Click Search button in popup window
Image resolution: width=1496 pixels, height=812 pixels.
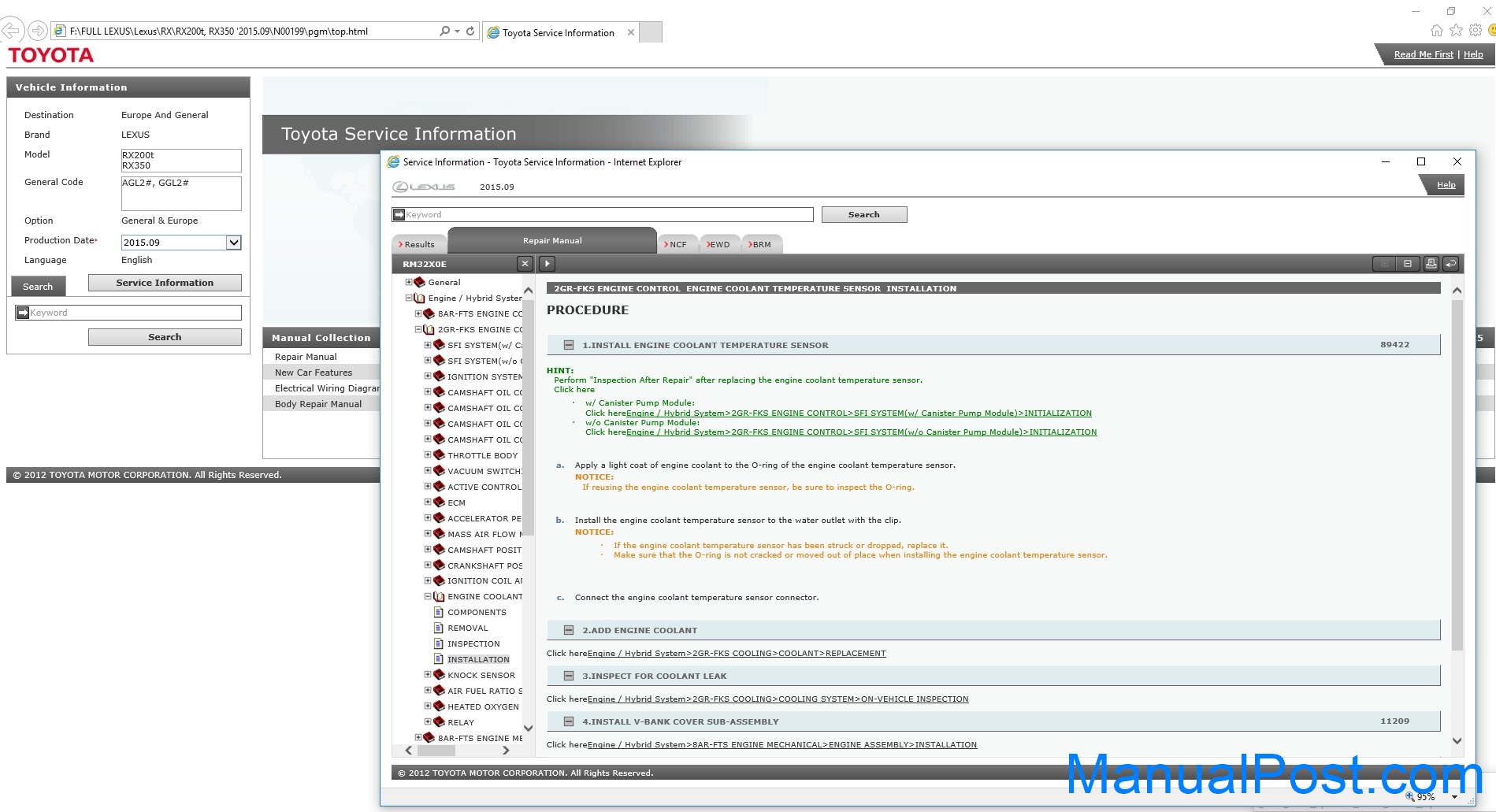pos(864,214)
